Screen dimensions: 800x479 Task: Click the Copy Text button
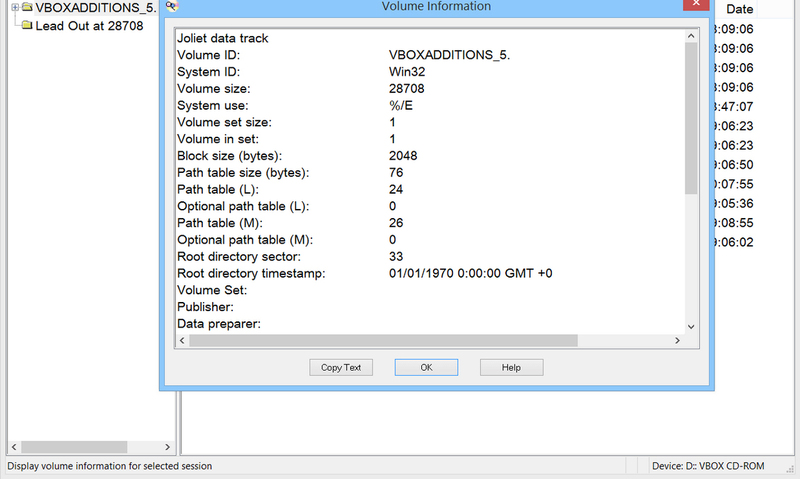[x=341, y=367]
